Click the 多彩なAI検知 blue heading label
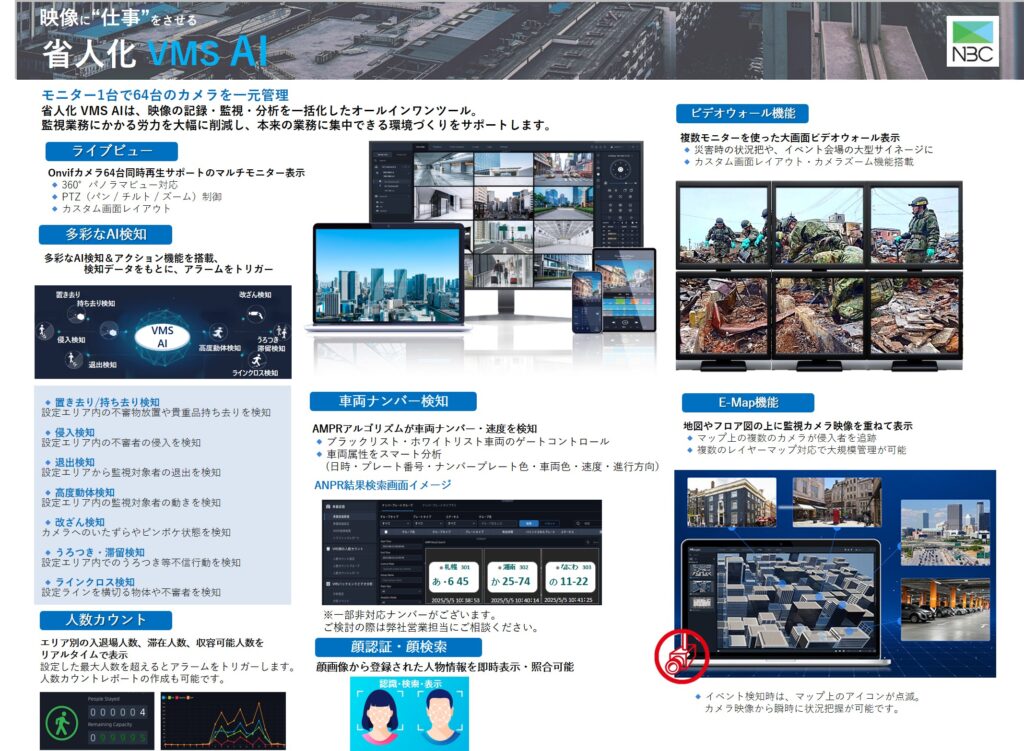Screen dimensions: 1024x751 [x=105, y=234]
